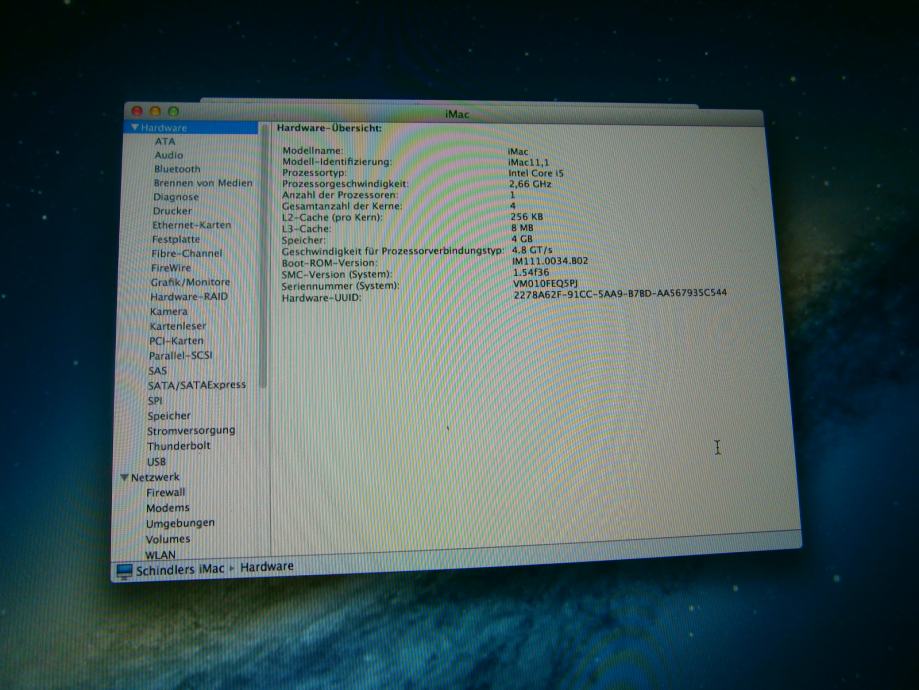Select Drucker in the hardware list

(x=172, y=211)
